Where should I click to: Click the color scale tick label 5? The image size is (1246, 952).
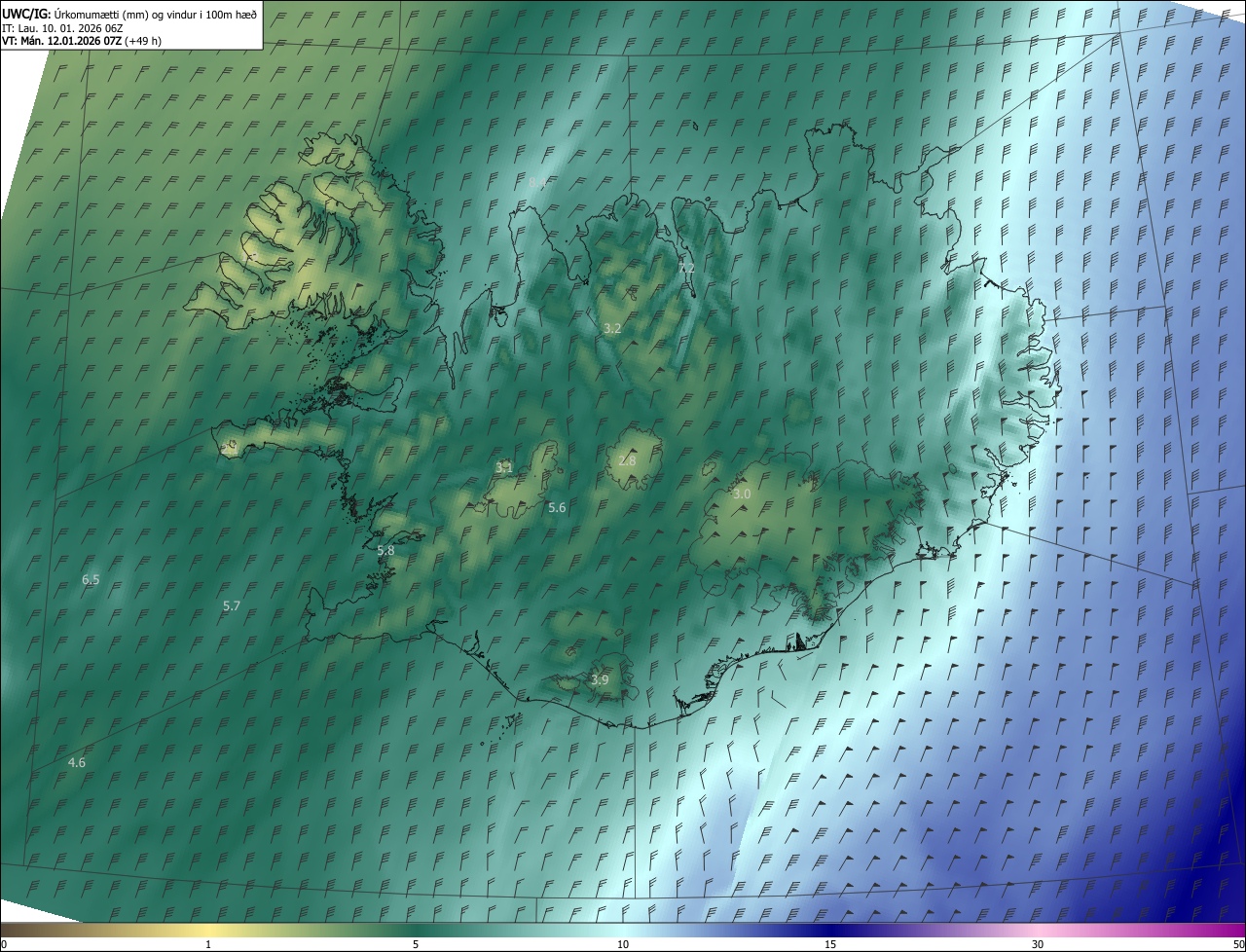click(416, 945)
